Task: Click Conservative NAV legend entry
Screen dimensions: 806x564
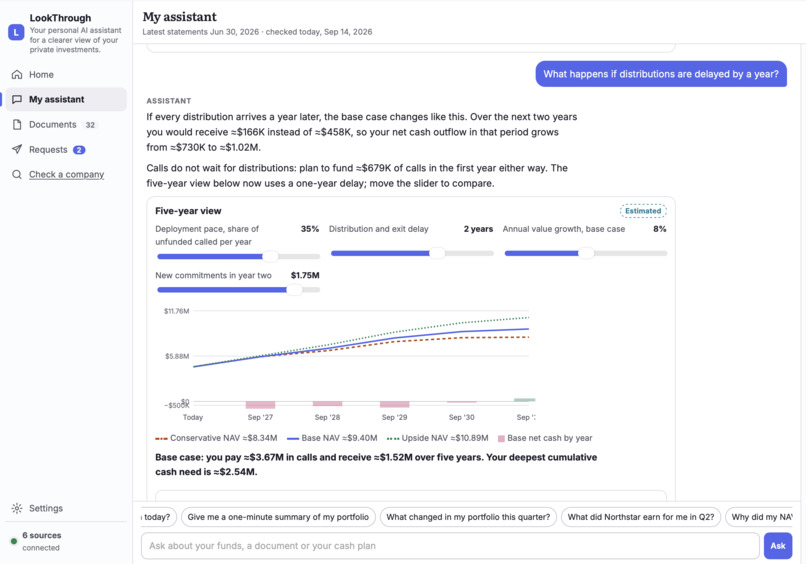Action: (216, 438)
